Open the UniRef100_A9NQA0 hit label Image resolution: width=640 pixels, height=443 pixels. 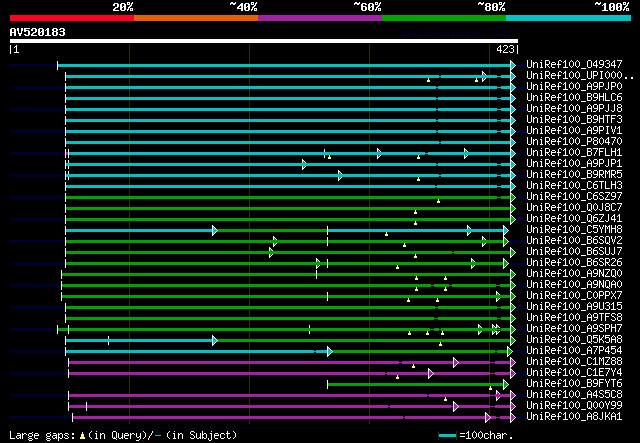pyautogui.click(x=573, y=284)
